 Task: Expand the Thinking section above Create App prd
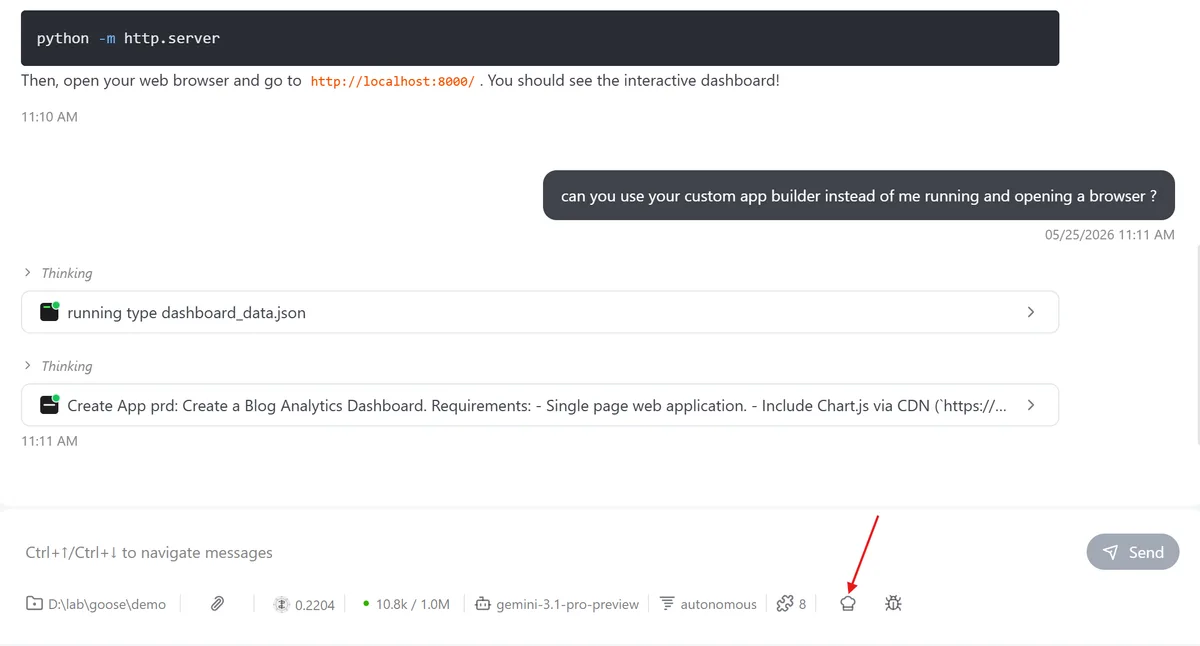click(58, 366)
